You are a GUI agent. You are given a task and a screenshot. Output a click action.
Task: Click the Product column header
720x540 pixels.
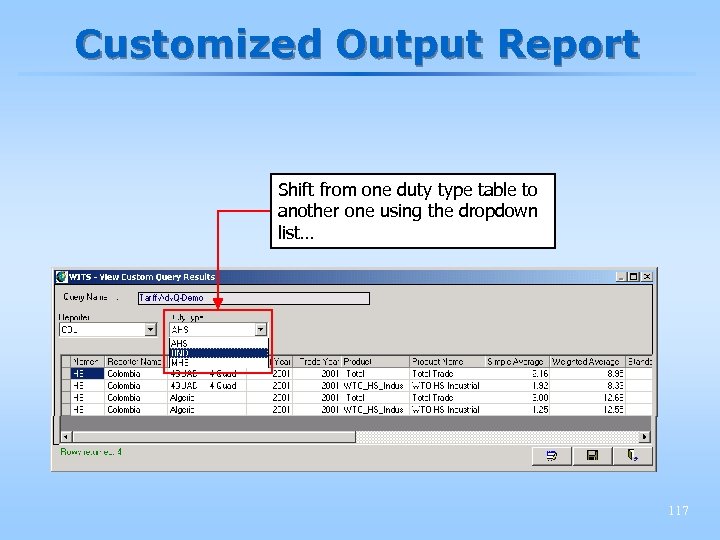375,362
